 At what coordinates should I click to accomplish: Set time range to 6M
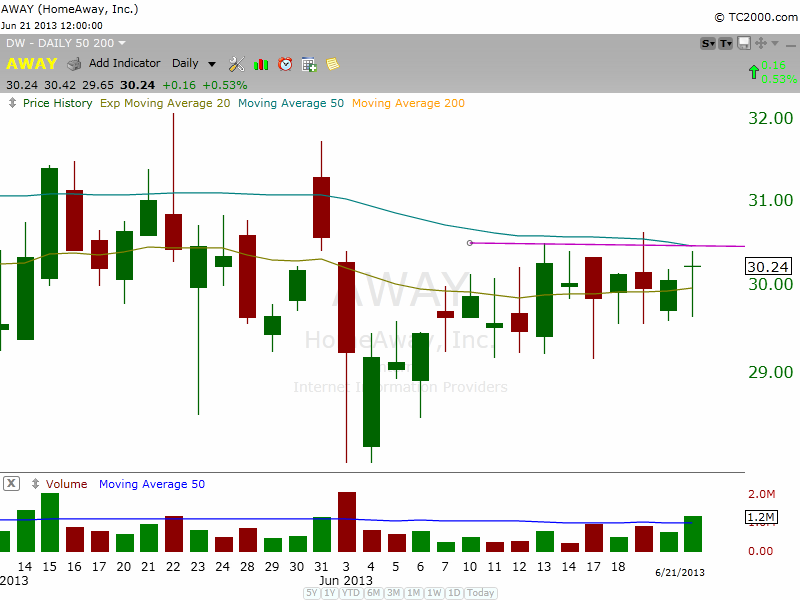pyautogui.click(x=373, y=593)
